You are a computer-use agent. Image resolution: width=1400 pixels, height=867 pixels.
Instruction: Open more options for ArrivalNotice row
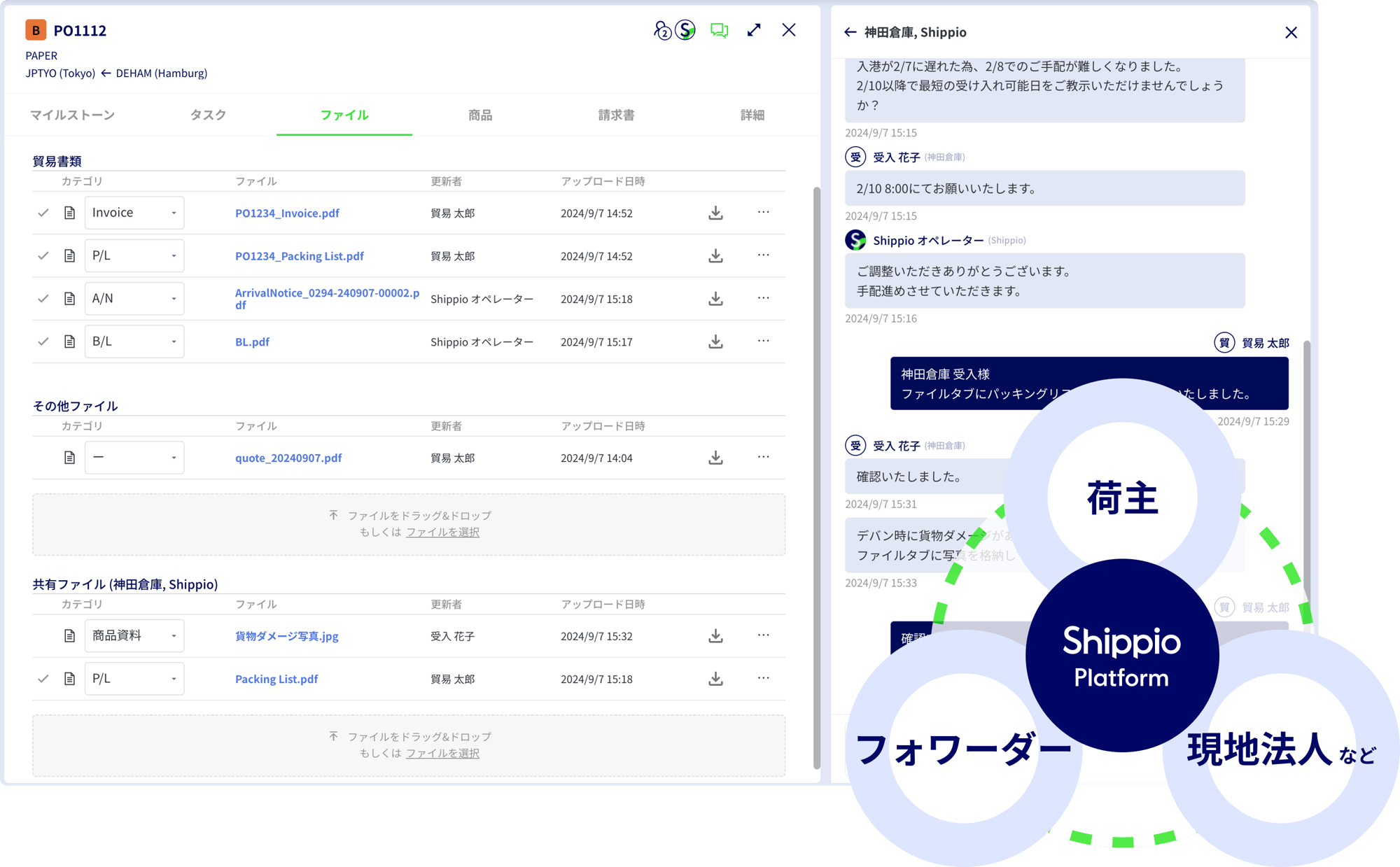click(x=763, y=298)
